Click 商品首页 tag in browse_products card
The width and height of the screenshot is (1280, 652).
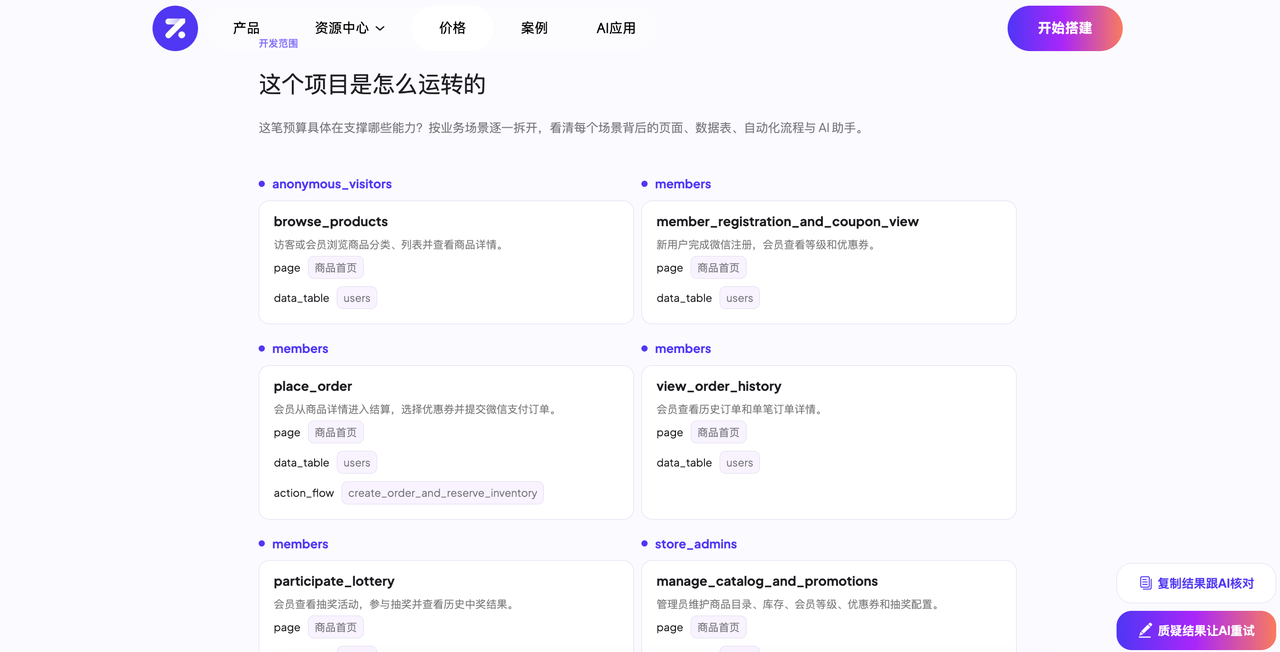click(x=336, y=268)
